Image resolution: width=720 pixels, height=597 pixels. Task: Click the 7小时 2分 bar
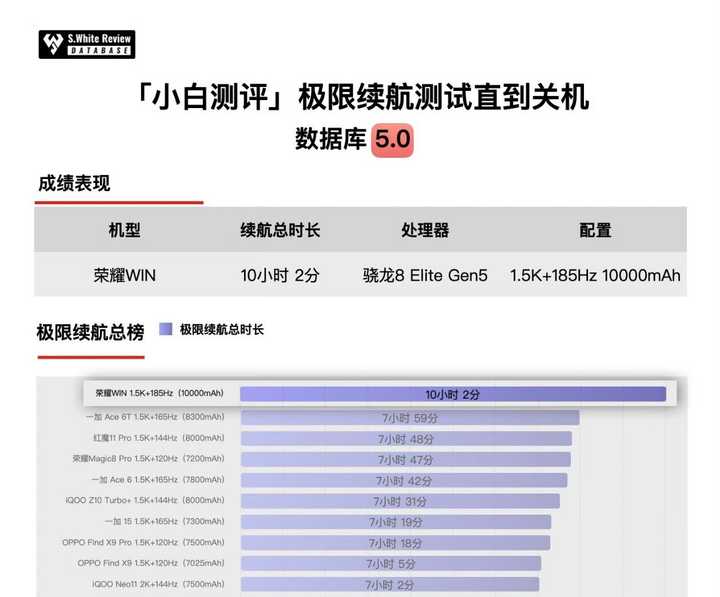pos(390,585)
